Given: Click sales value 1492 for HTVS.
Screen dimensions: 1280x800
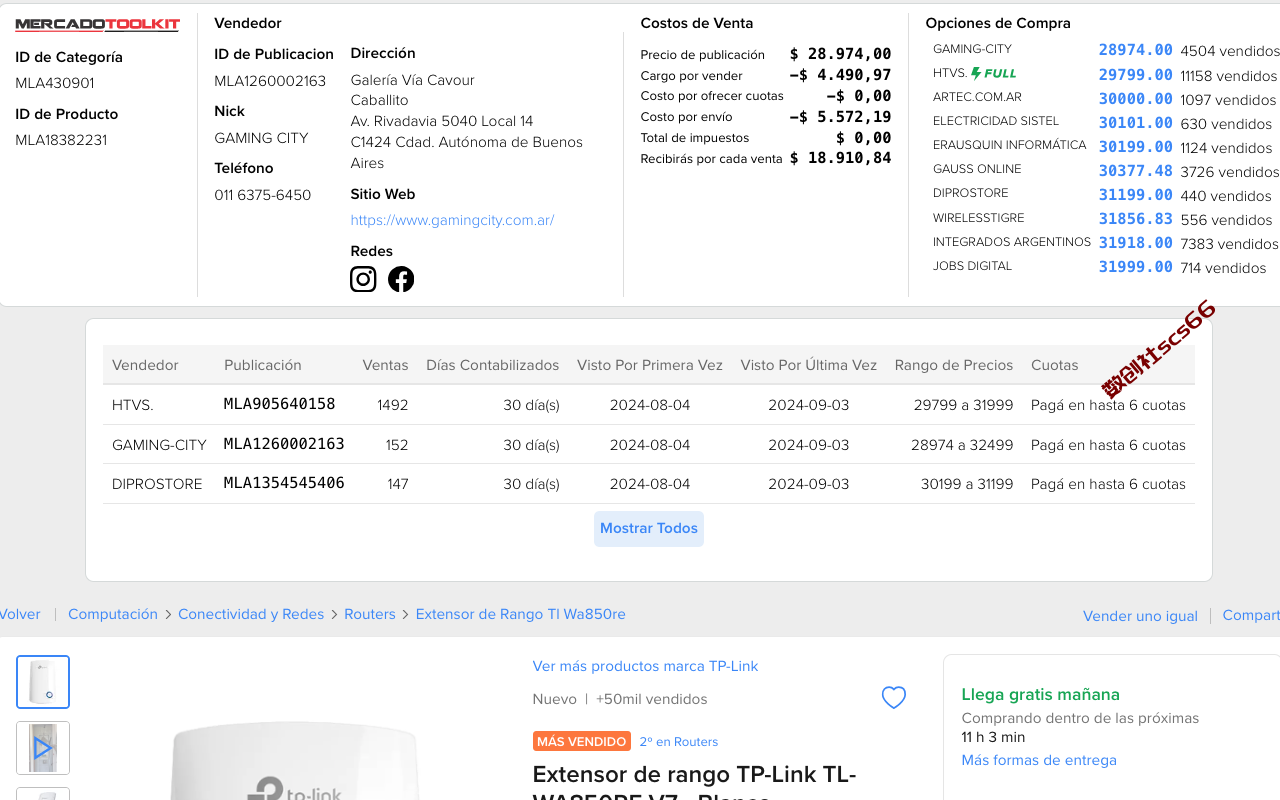Looking at the screenshot, I should click(x=392, y=405).
